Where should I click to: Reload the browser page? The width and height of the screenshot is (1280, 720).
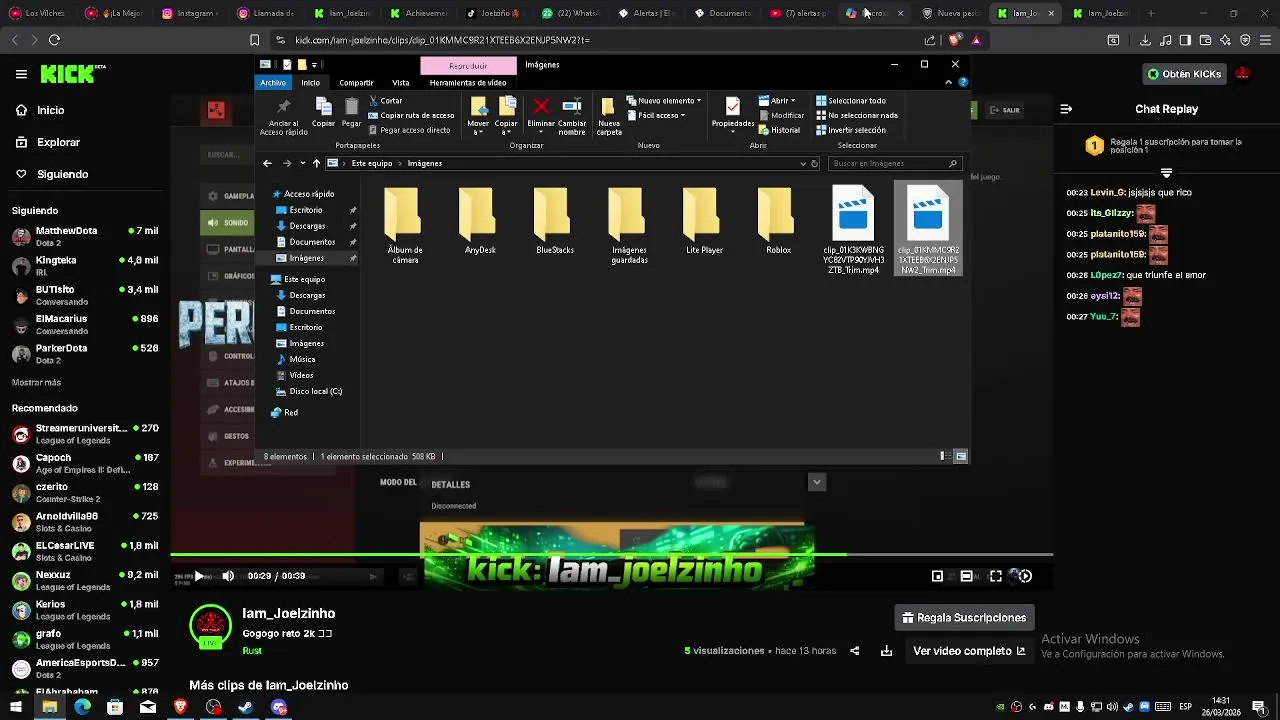click(x=54, y=40)
